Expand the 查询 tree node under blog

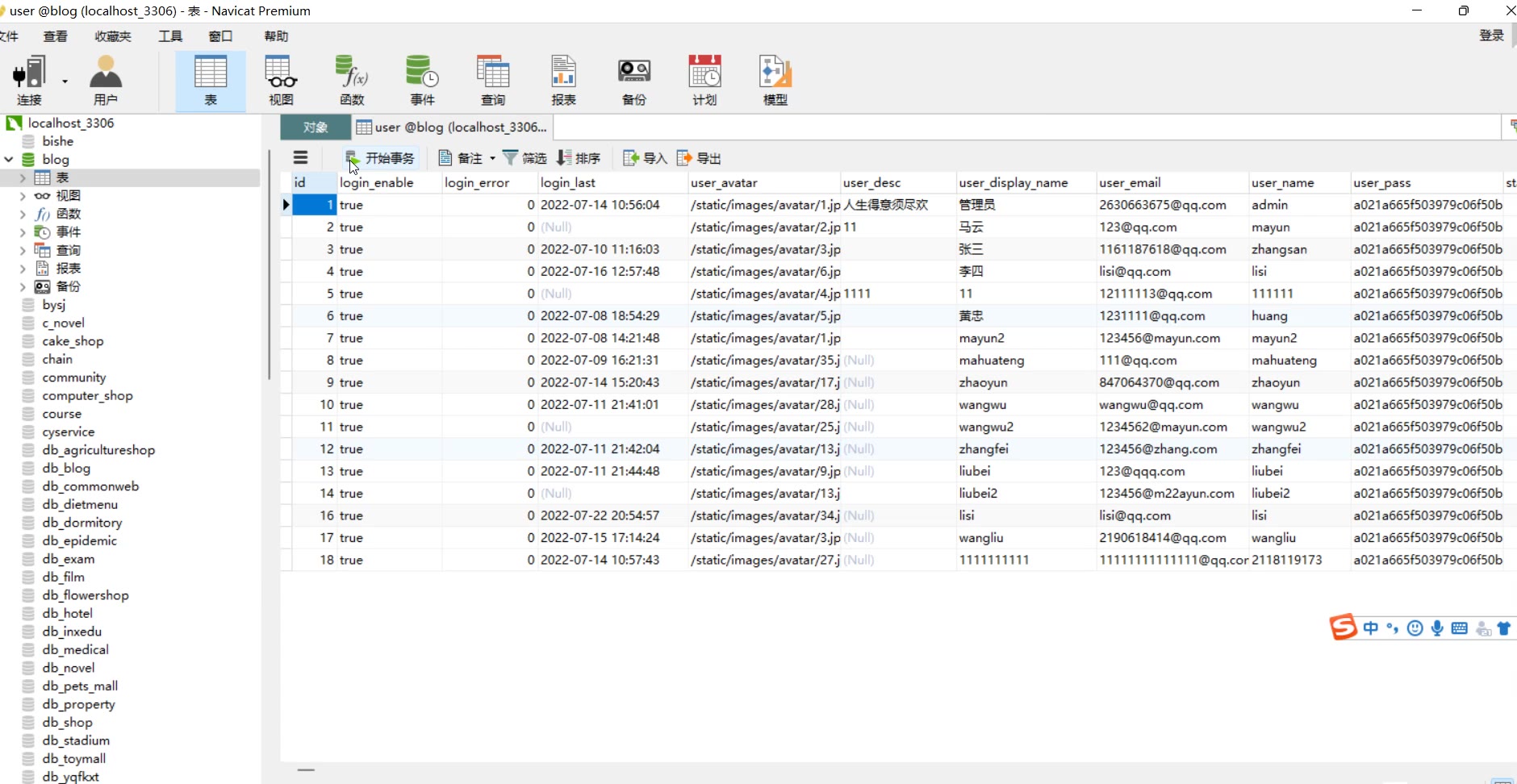(x=23, y=251)
